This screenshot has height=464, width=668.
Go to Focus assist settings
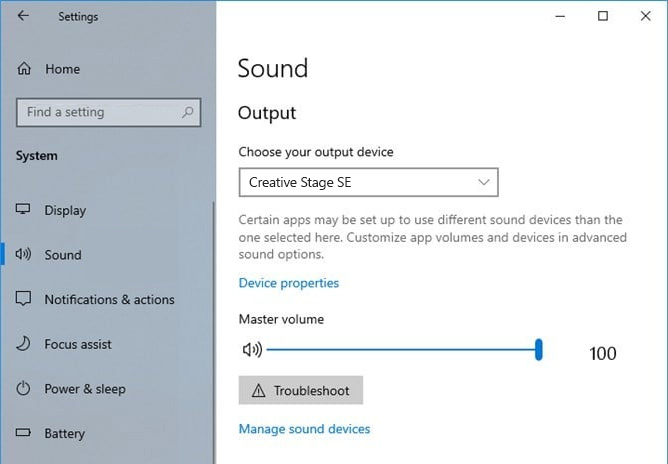78,344
